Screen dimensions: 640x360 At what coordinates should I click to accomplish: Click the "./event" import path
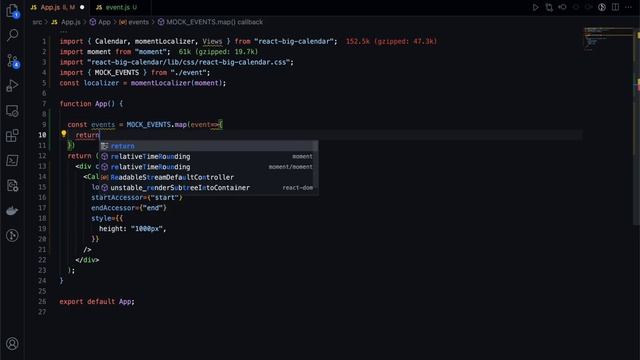click(x=188, y=73)
